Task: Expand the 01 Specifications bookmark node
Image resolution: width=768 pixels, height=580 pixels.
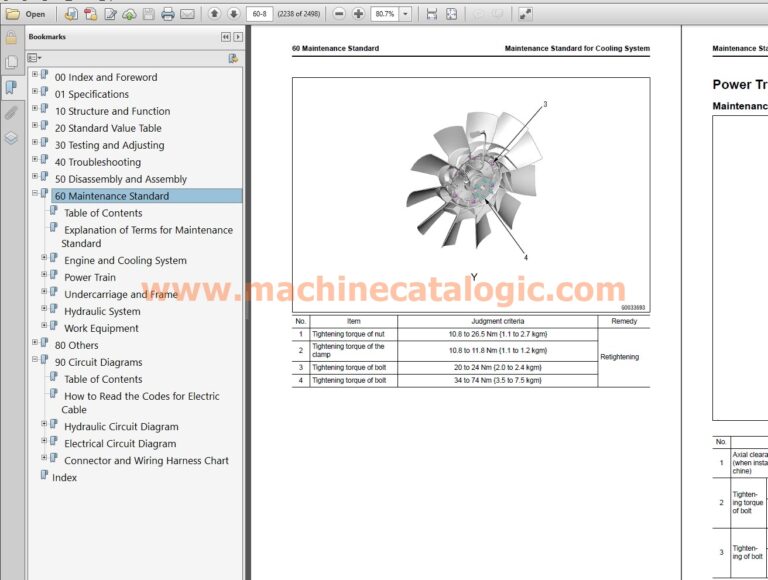Action: click(35, 91)
